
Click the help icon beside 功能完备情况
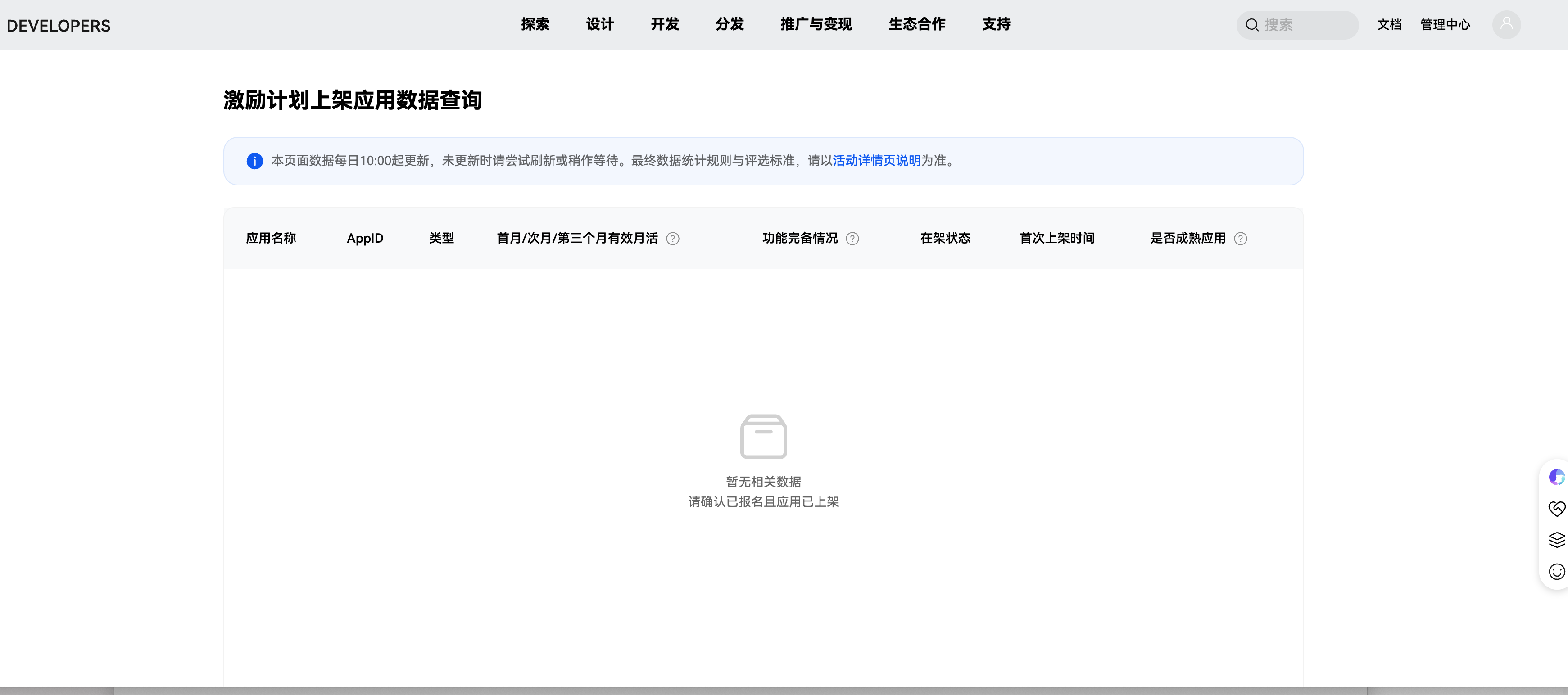(852, 239)
